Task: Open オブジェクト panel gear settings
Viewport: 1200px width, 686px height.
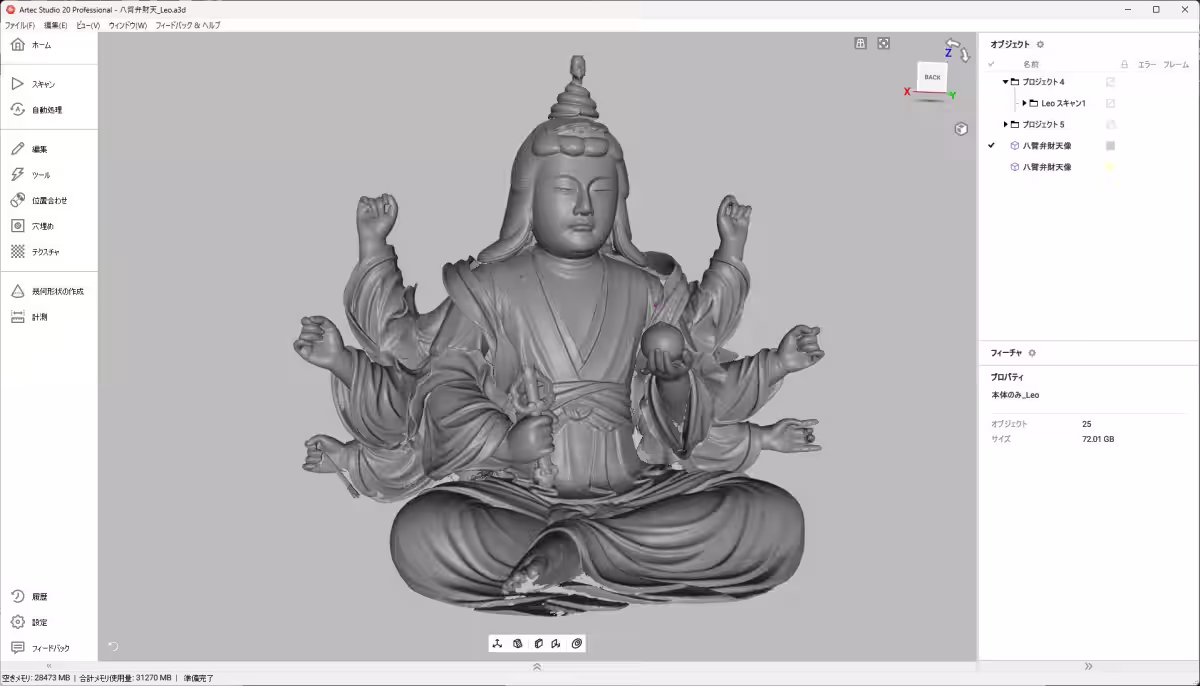Action: (1040, 44)
